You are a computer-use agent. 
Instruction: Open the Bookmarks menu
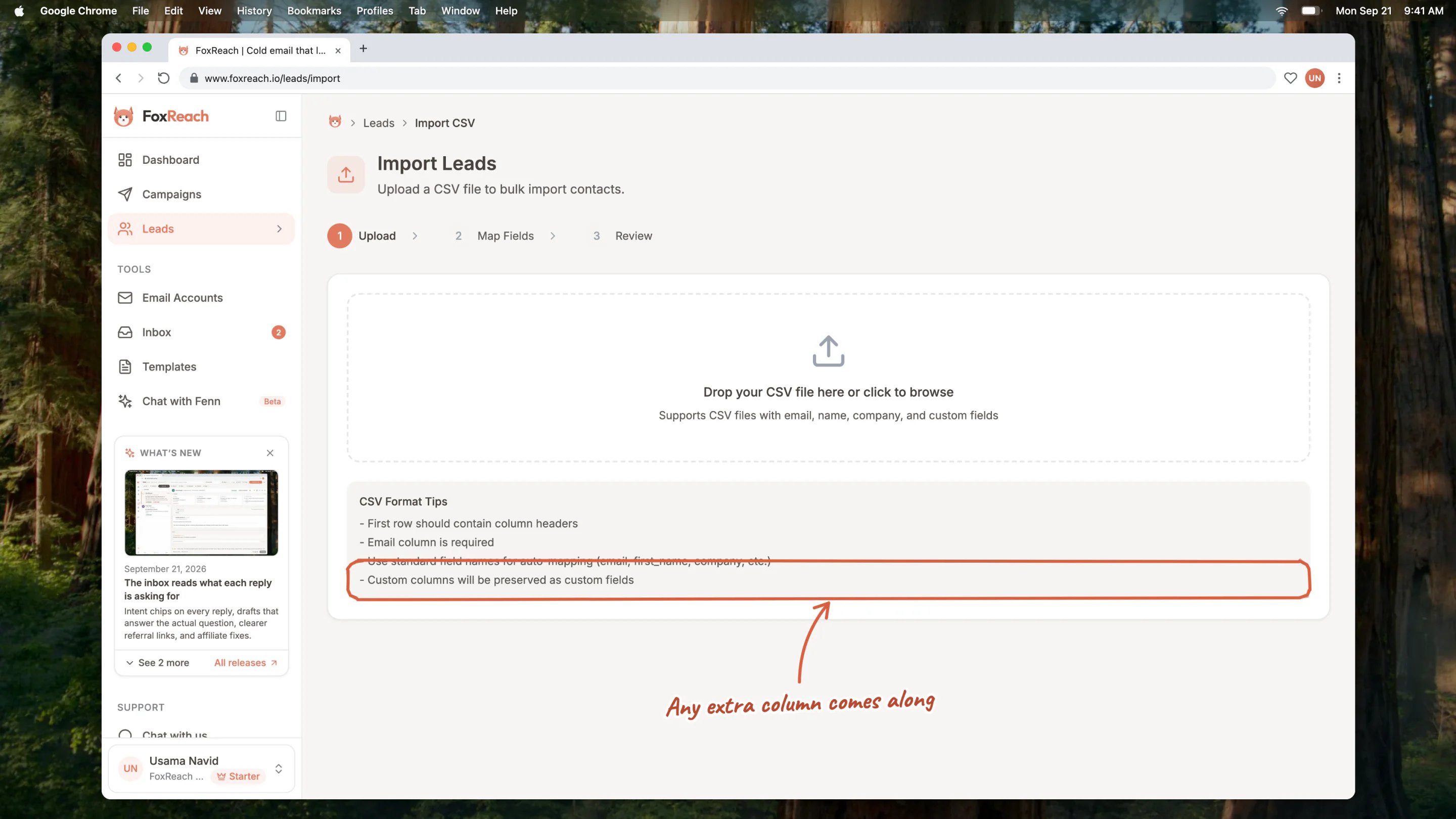pos(314,11)
